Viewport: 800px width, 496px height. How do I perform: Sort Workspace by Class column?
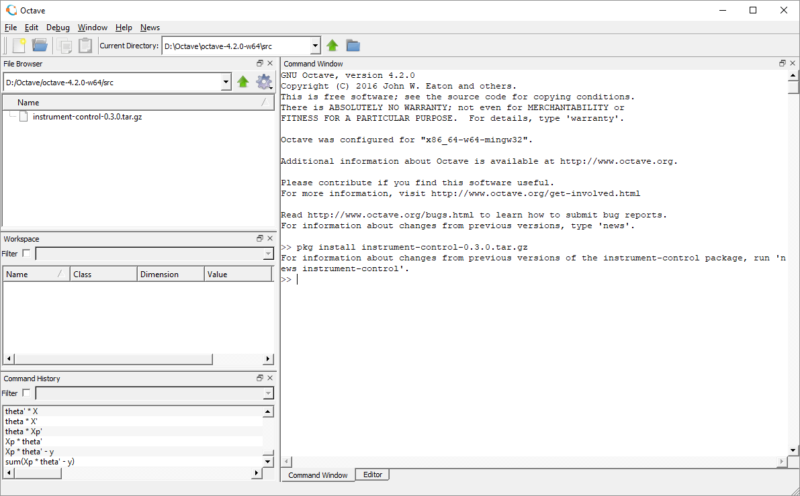[104, 274]
